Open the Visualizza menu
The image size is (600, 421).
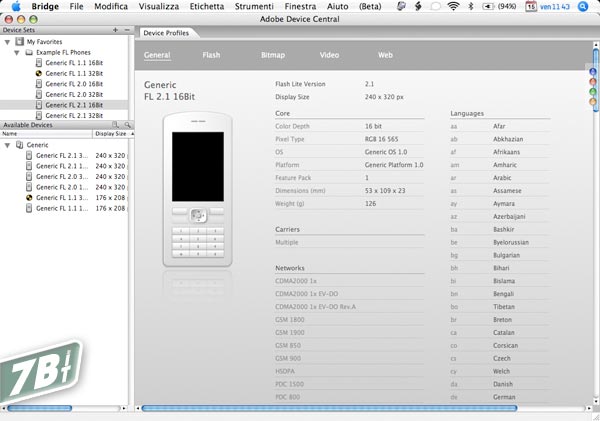[x=159, y=7]
